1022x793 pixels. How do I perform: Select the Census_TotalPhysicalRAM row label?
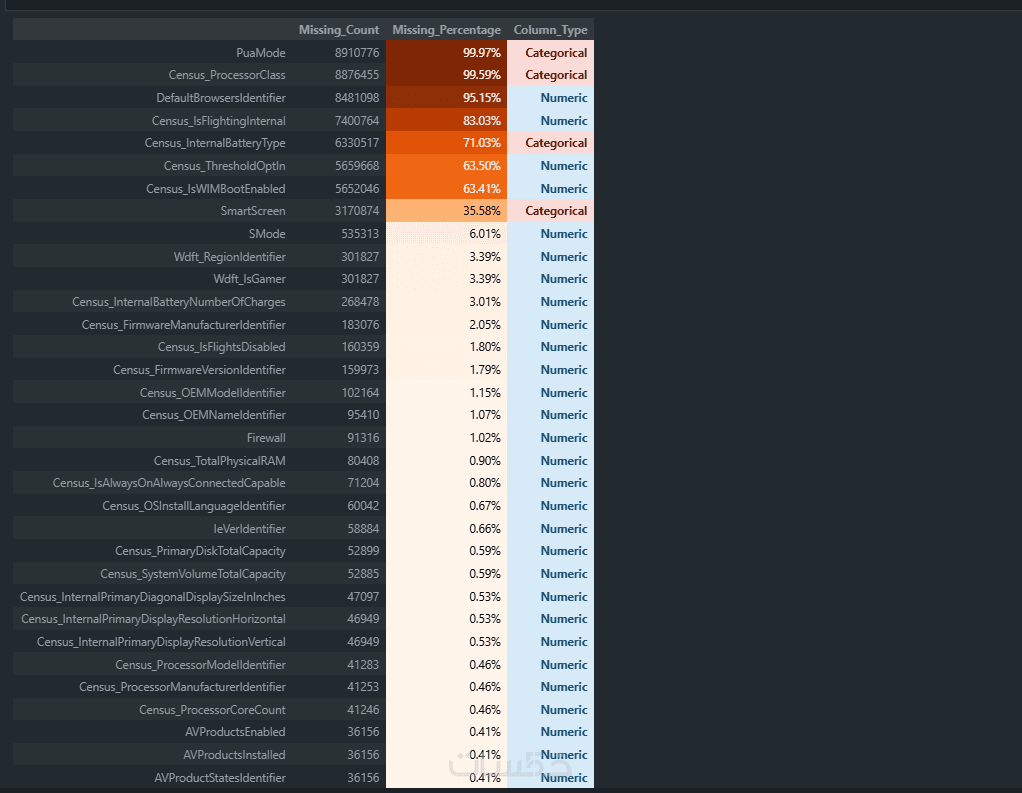point(219,461)
